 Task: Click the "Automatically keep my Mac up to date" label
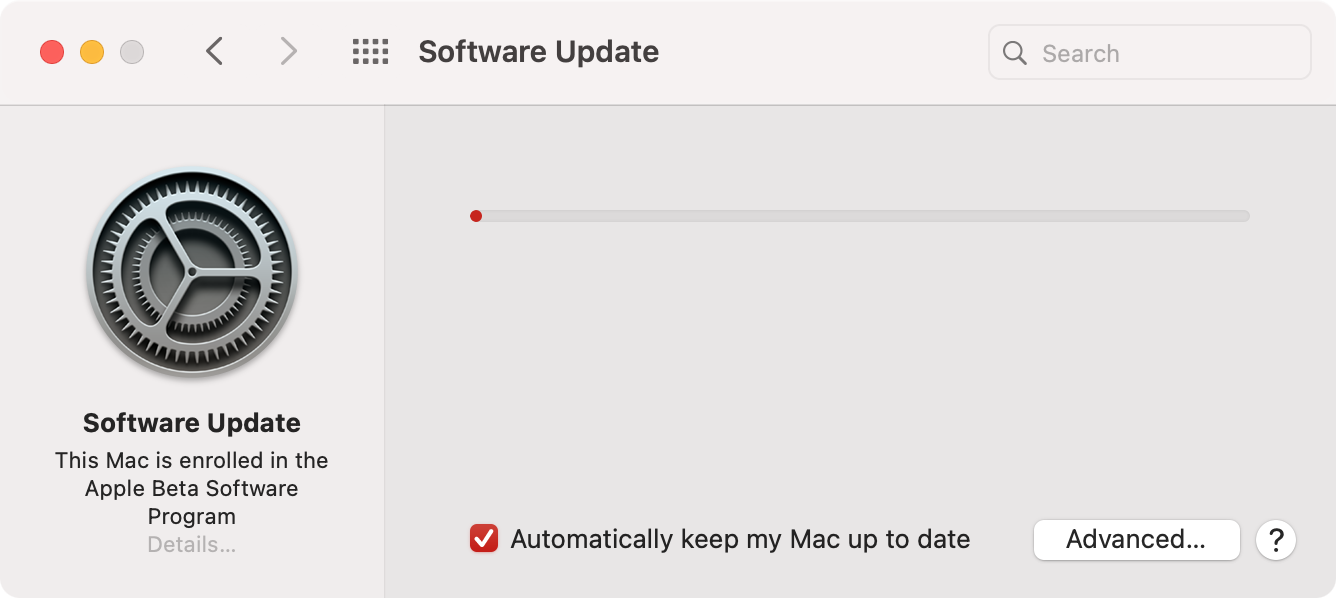[740, 540]
